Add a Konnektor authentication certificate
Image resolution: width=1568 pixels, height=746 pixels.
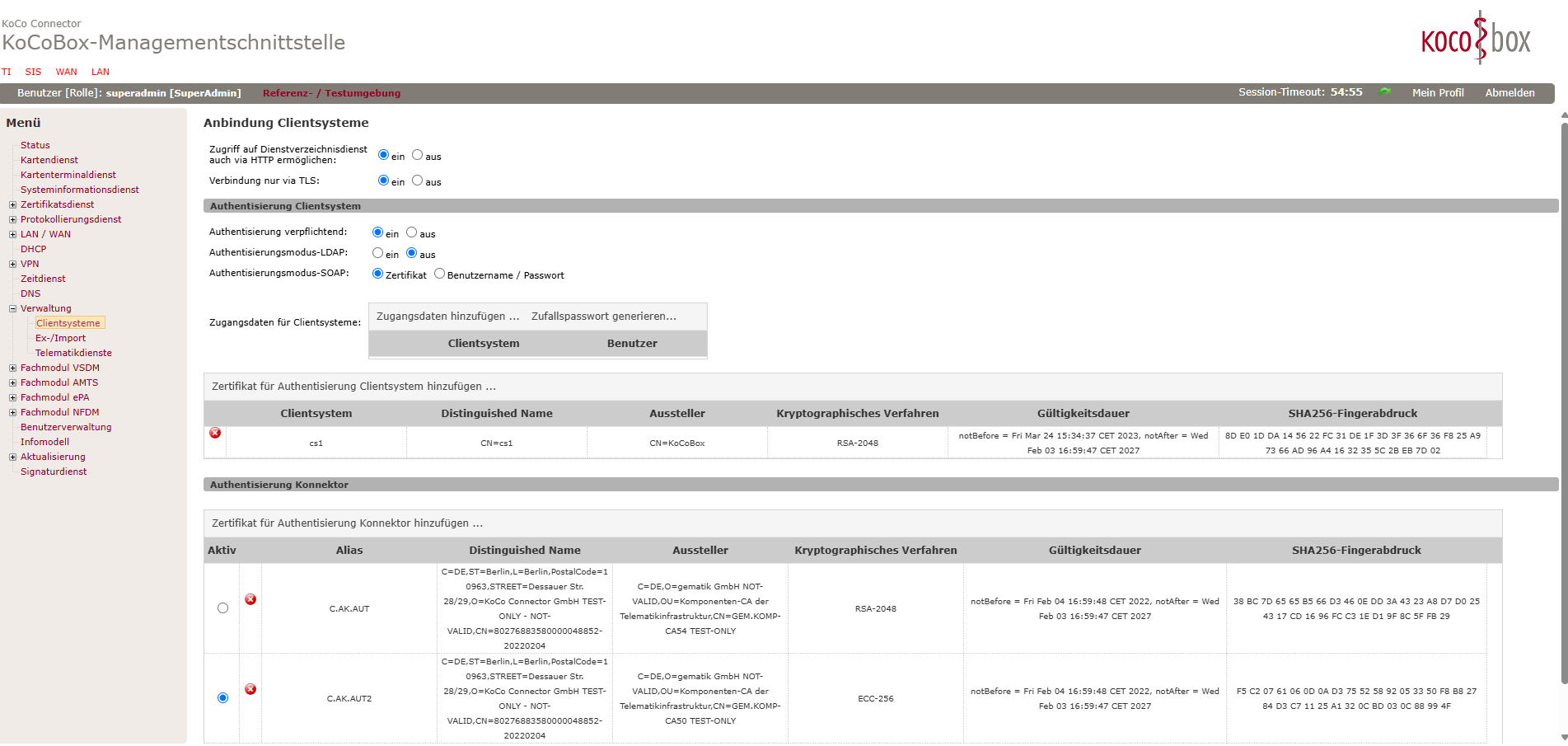tap(347, 523)
